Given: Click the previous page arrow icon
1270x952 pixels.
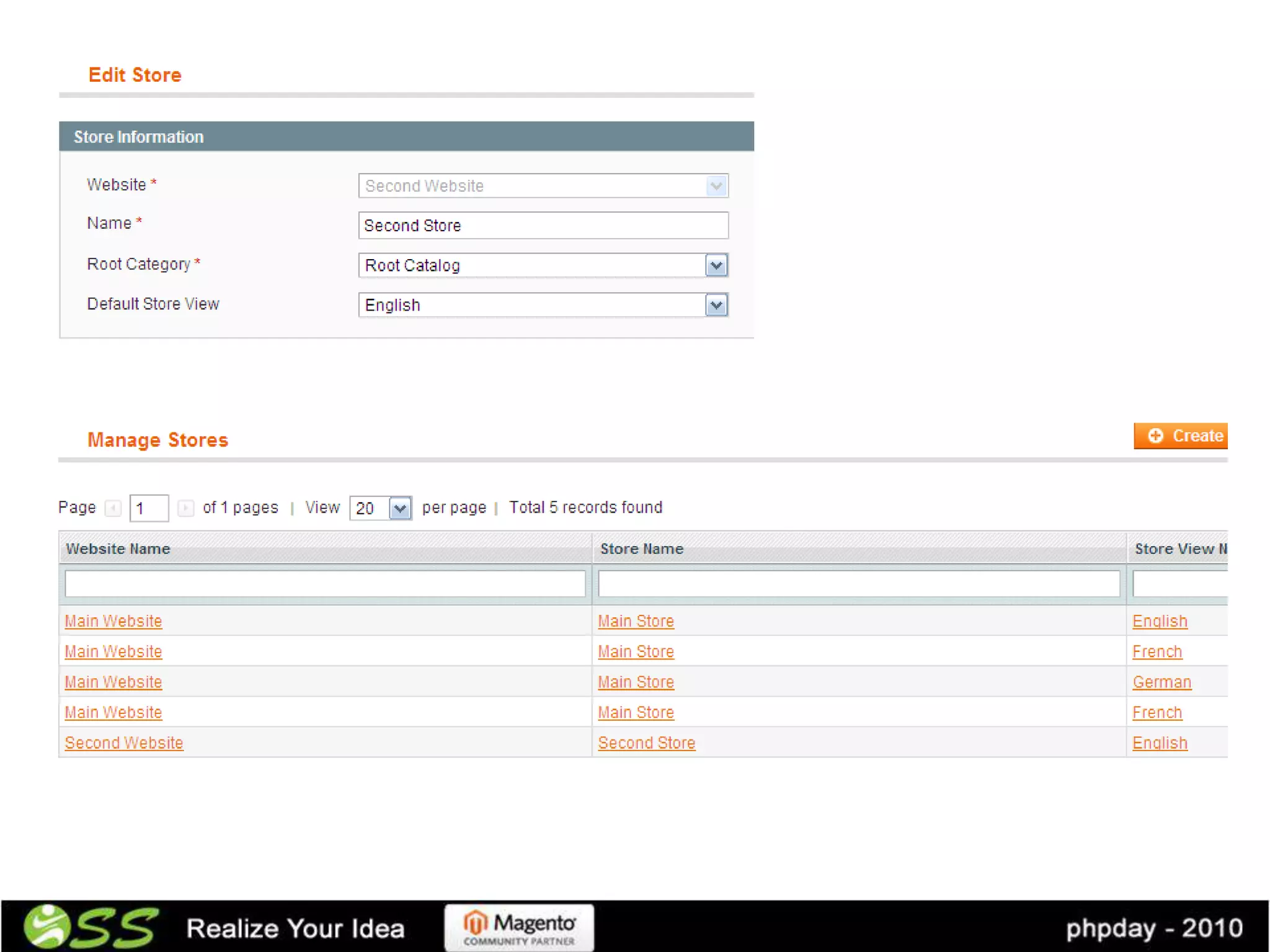Looking at the screenshot, I should coord(113,508).
